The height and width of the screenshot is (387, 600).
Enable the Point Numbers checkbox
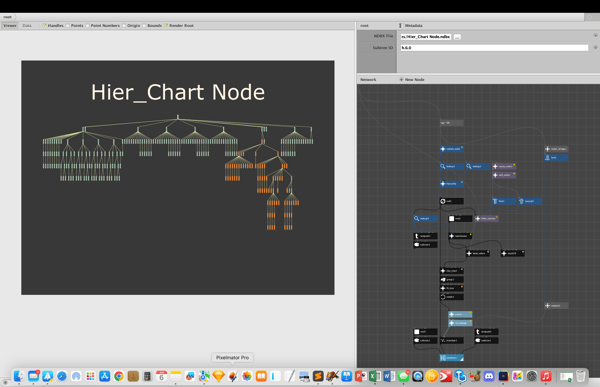[87, 26]
